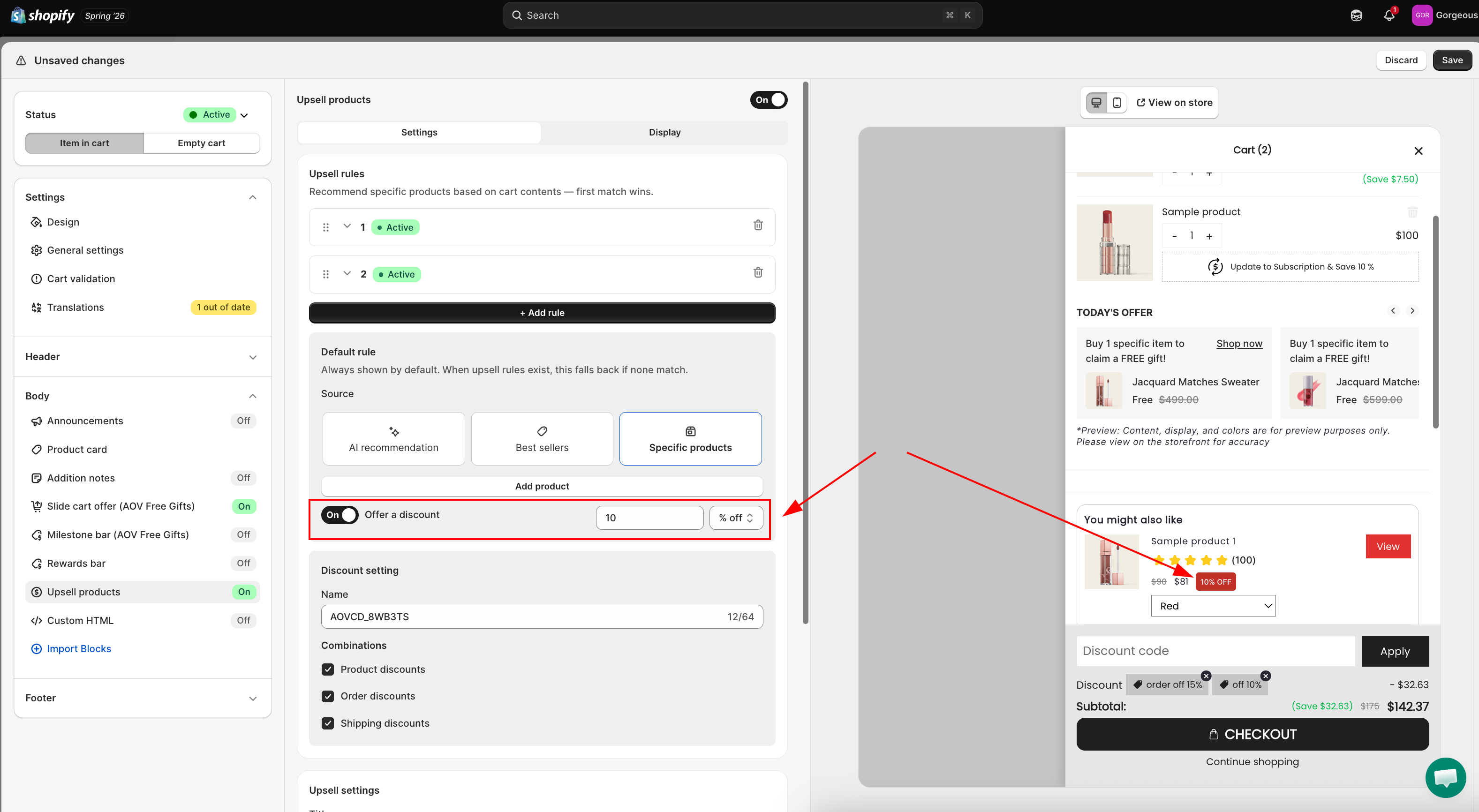
Task: Expand the Footer section
Action: (x=253, y=699)
